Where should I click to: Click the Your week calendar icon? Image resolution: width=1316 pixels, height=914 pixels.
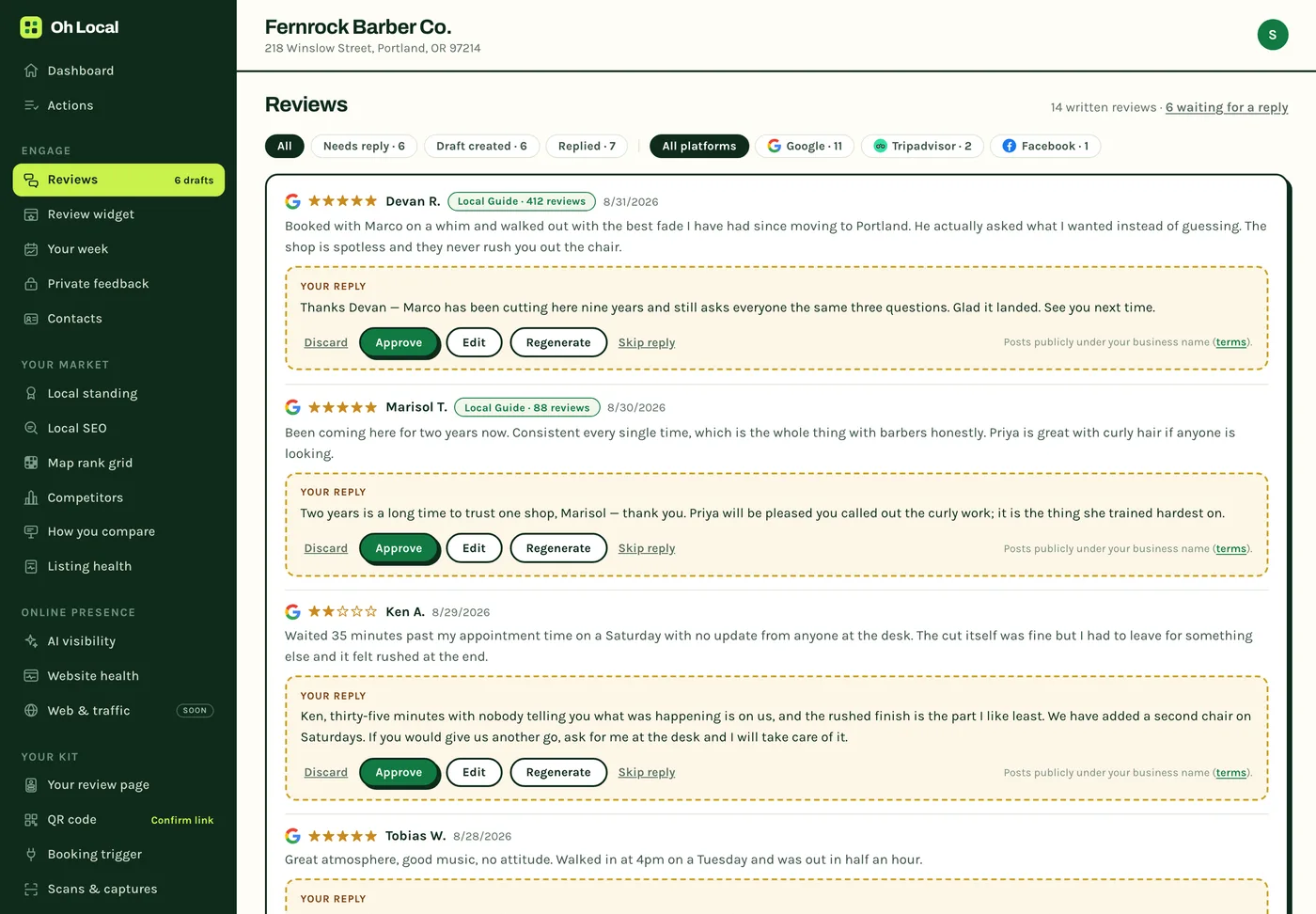click(31, 249)
